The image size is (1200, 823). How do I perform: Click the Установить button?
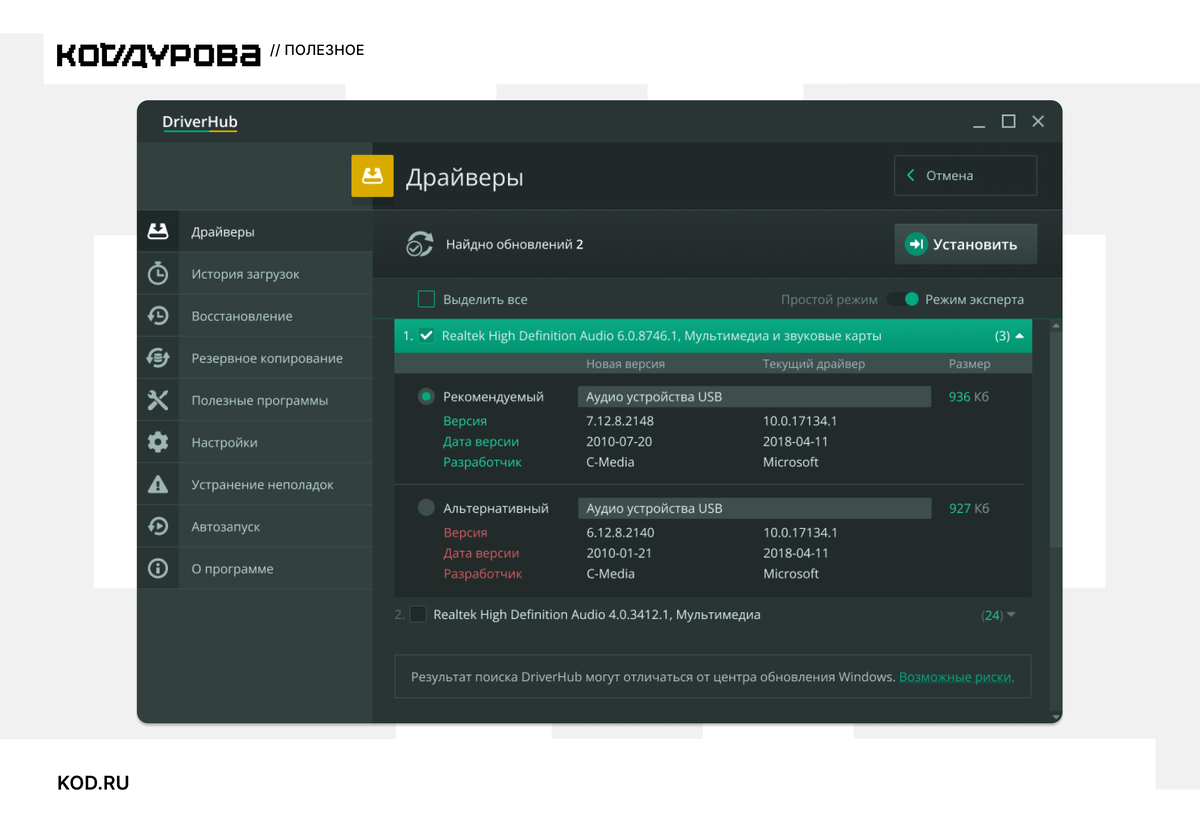[x=965, y=244]
